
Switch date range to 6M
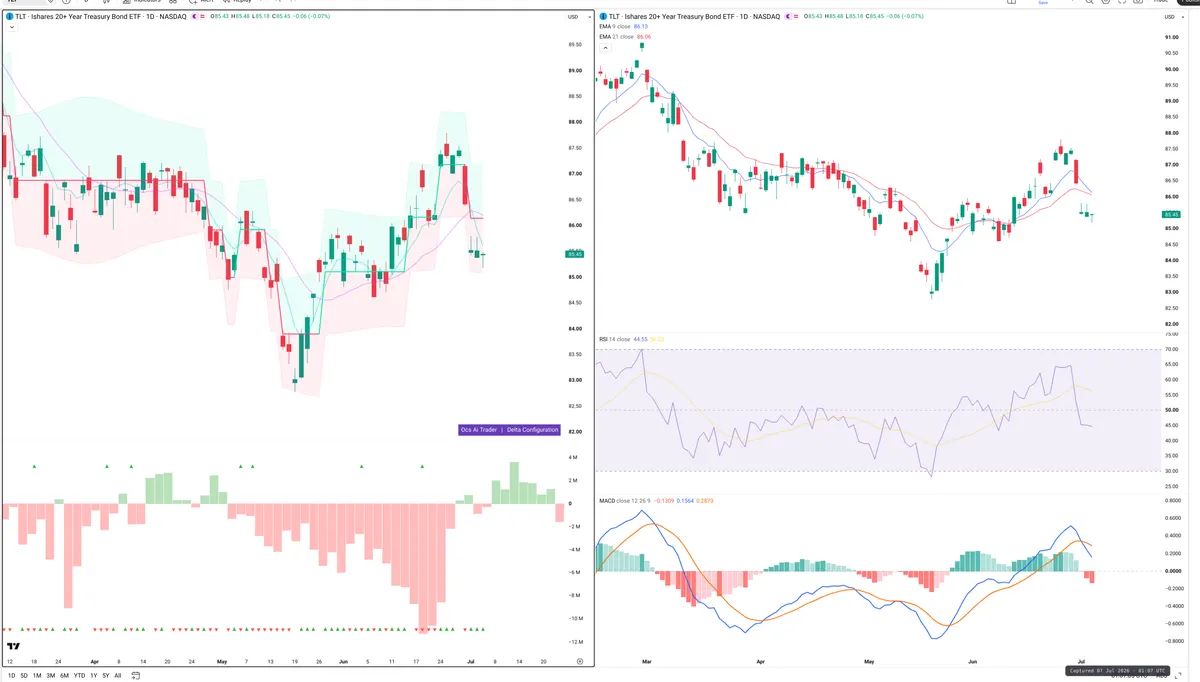[x=64, y=676]
